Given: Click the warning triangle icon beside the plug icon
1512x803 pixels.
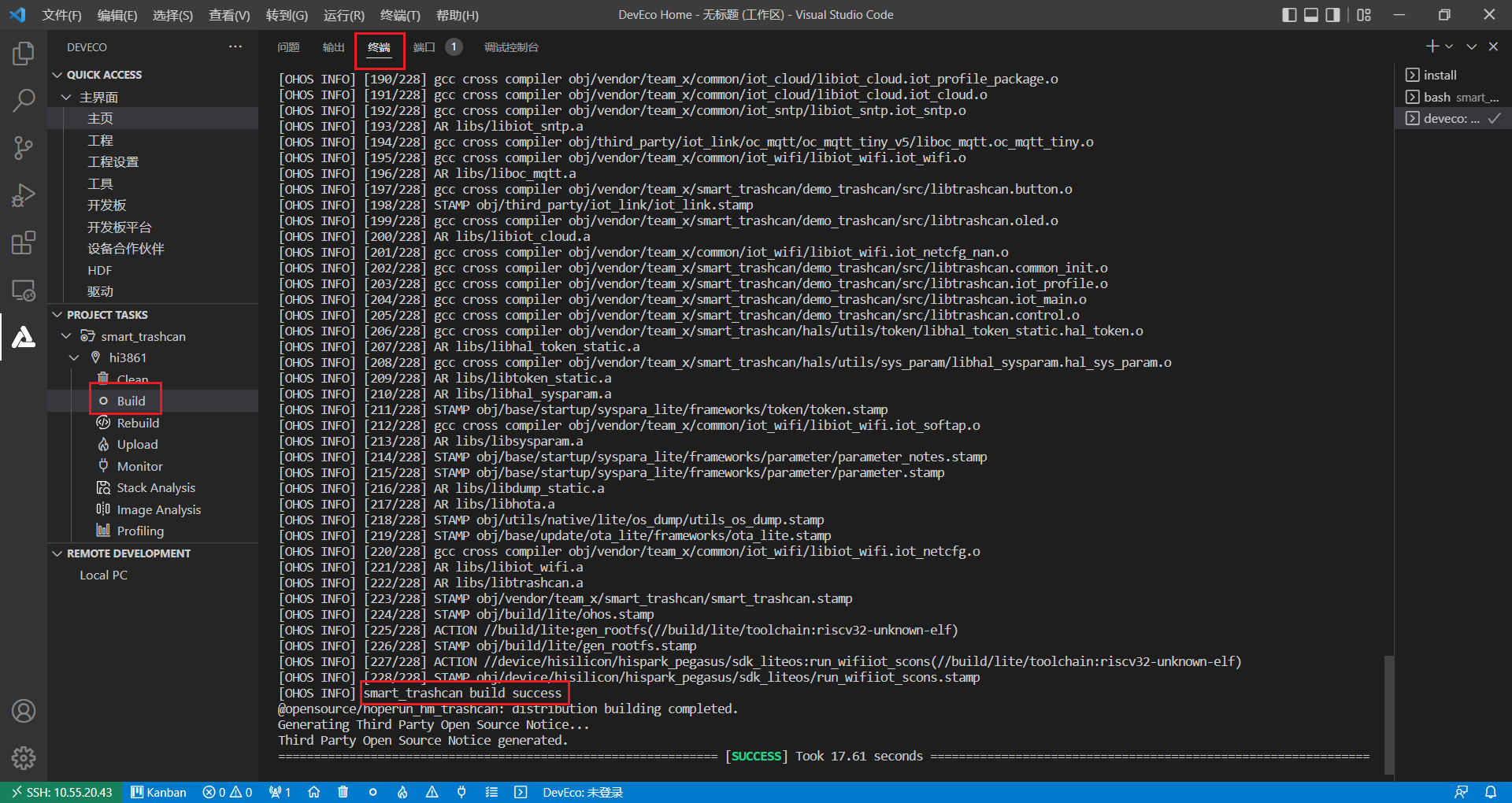Looking at the screenshot, I should click(x=432, y=792).
